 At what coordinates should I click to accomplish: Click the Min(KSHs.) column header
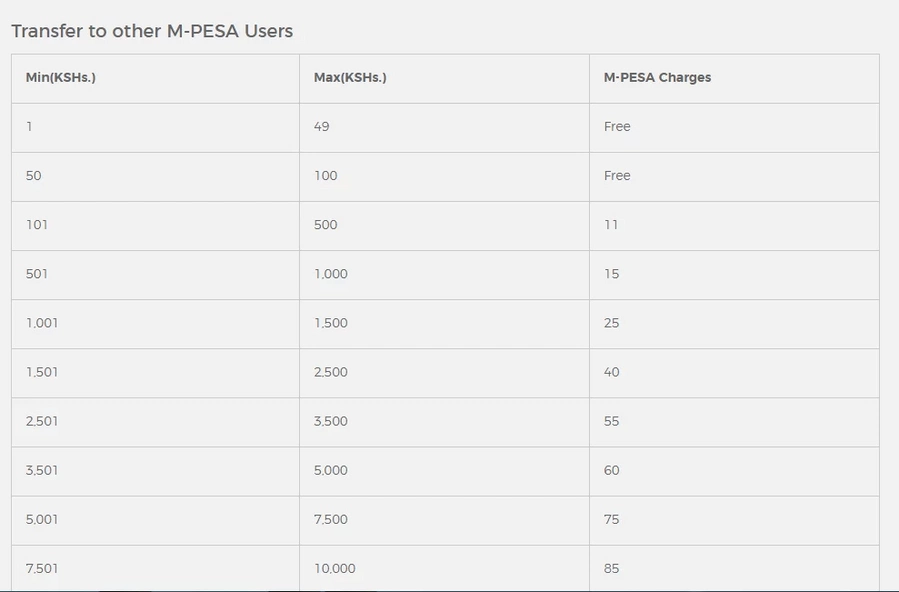(x=61, y=77)
